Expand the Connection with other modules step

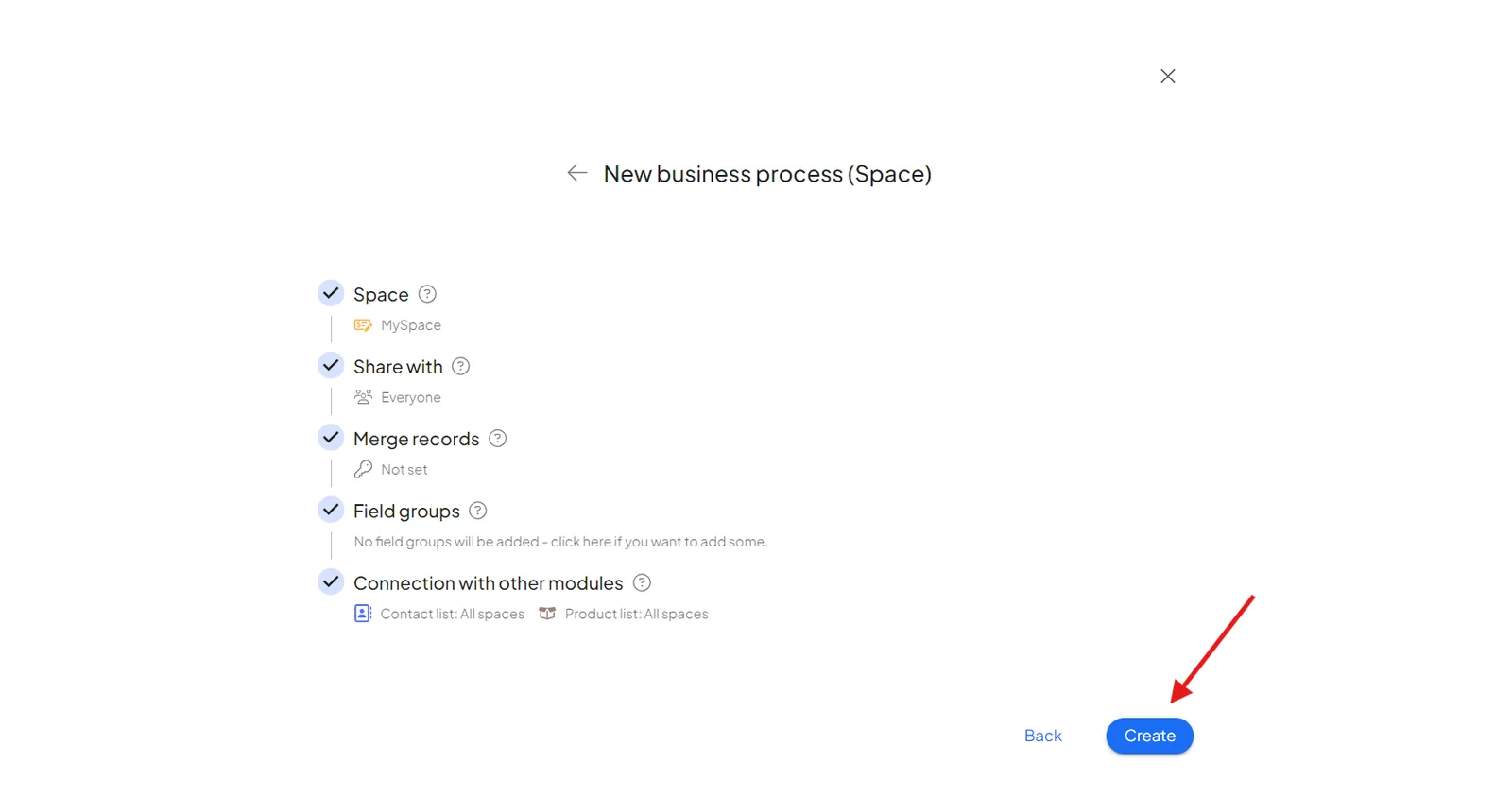[x=488, y=583]
